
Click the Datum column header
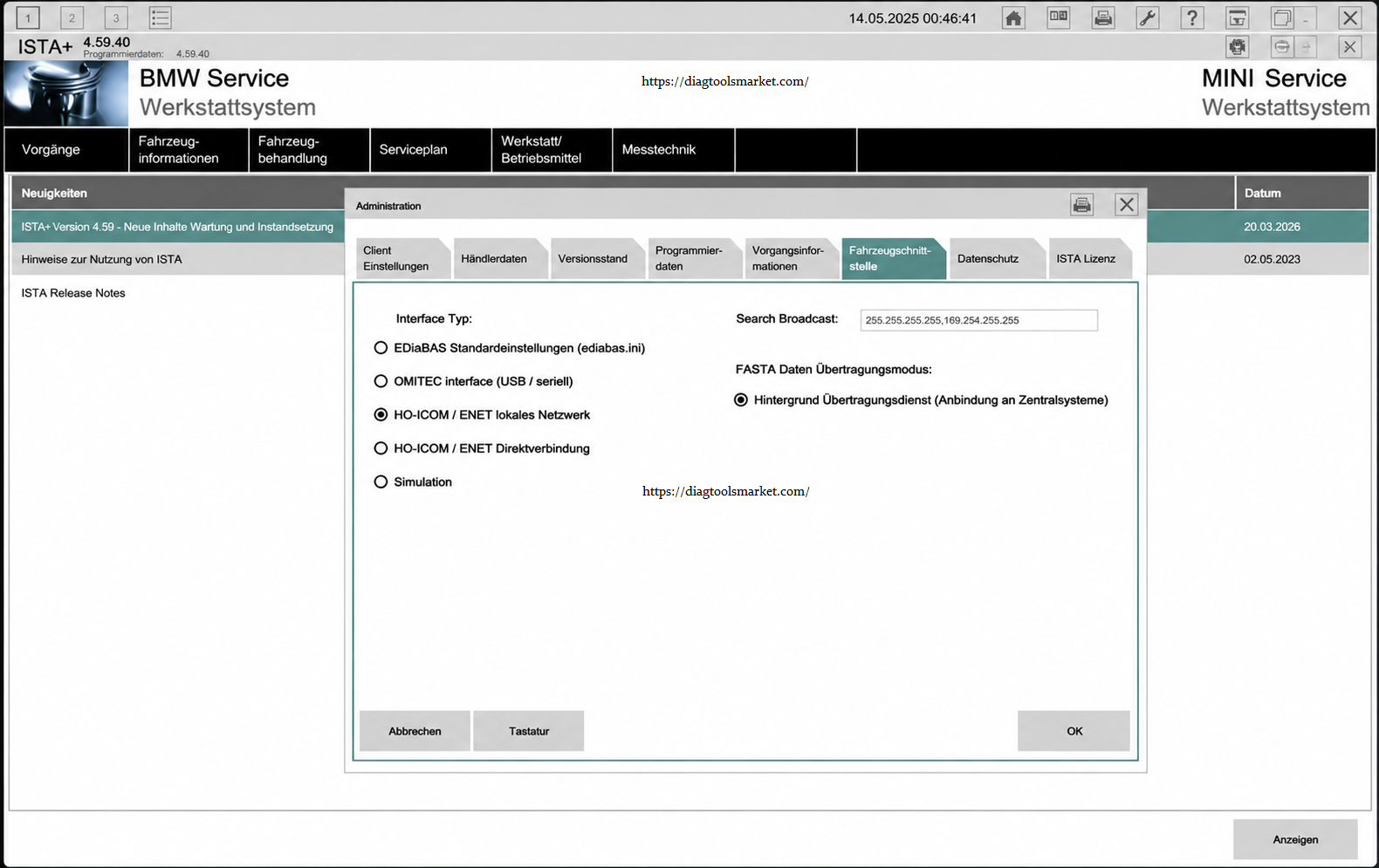pyautogui.click(x=1301, y=193)
